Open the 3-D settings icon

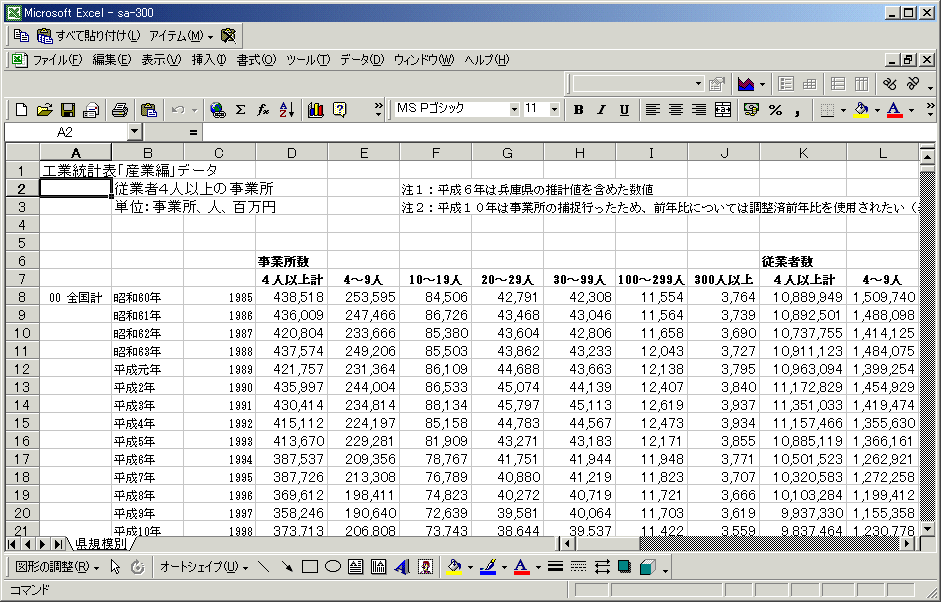pos(648,567)
